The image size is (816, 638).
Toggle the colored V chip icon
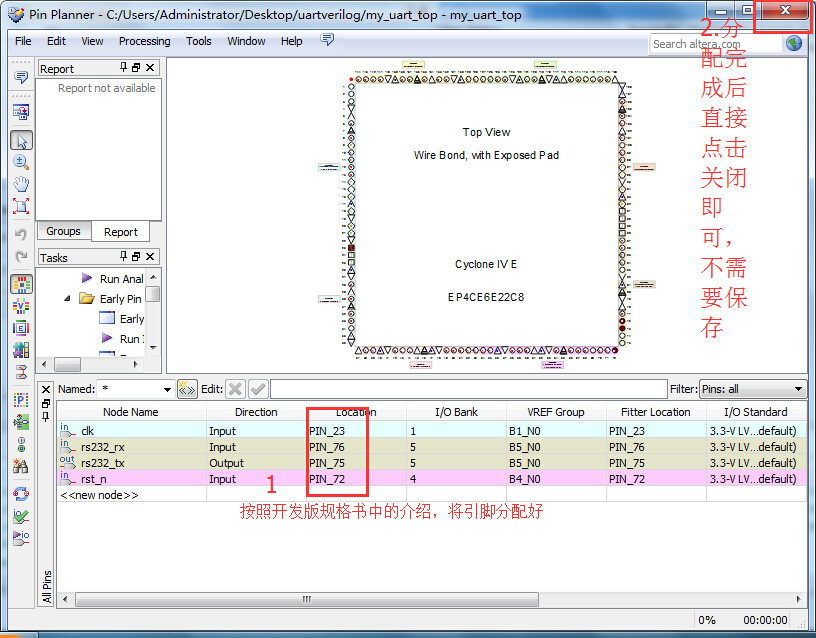coord(21,307)
